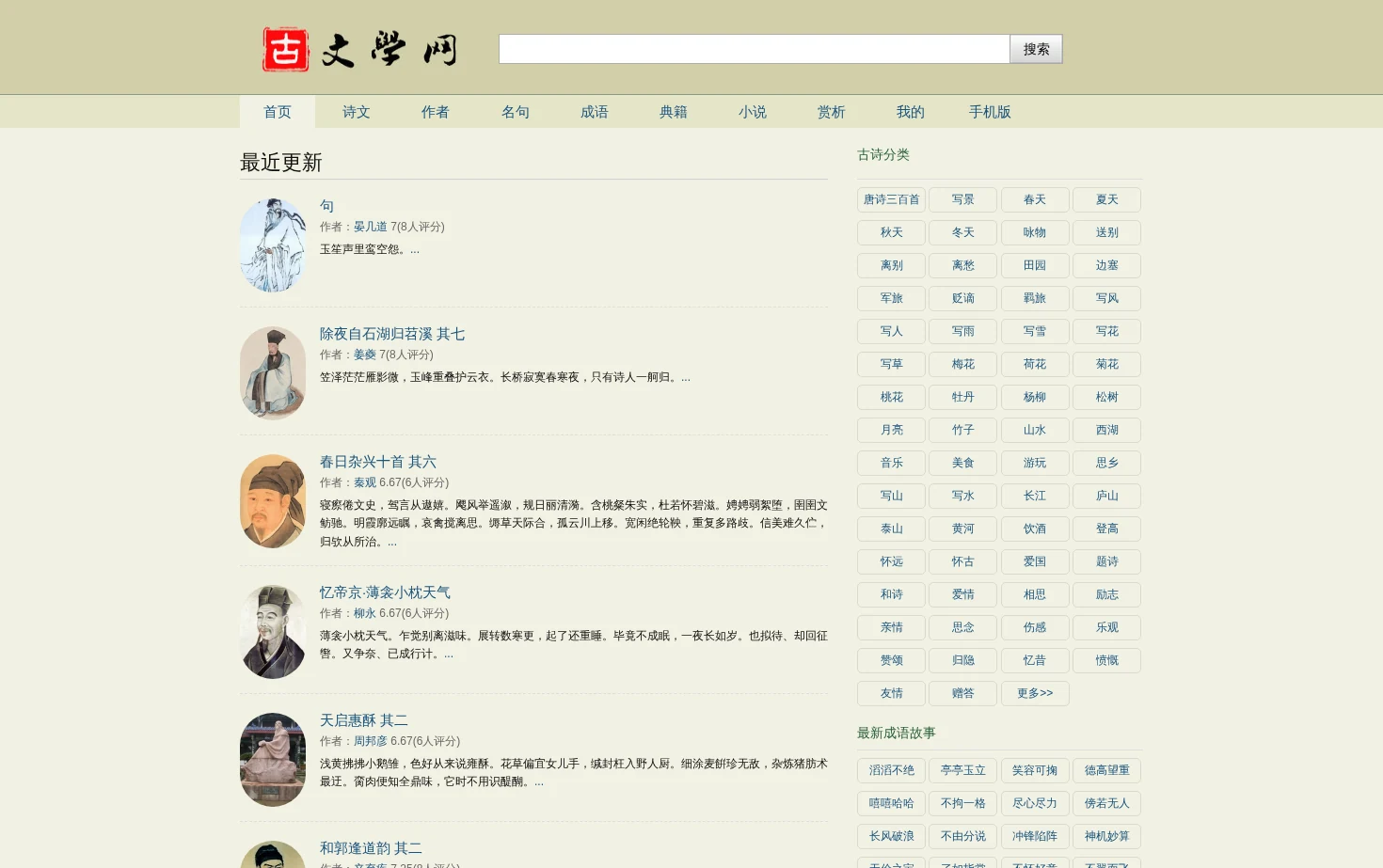Click the 搜索 search button
The width and height of the screenshot is (1383, 868).
tap(1036, 49)
